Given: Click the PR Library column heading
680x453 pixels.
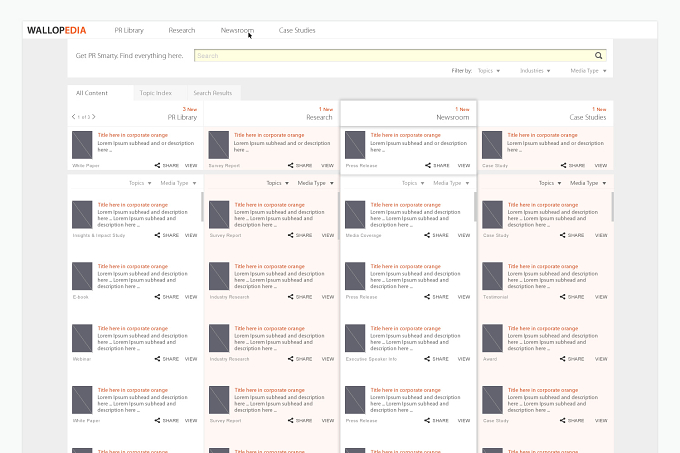Looking at the screenshot, I should (182, 117).
